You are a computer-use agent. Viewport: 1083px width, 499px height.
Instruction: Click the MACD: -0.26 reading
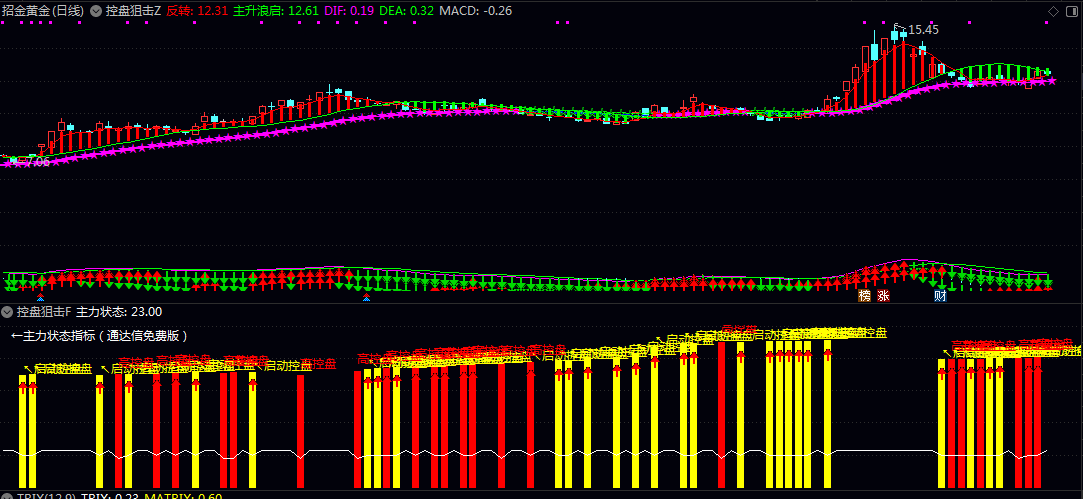pos(475,11)
